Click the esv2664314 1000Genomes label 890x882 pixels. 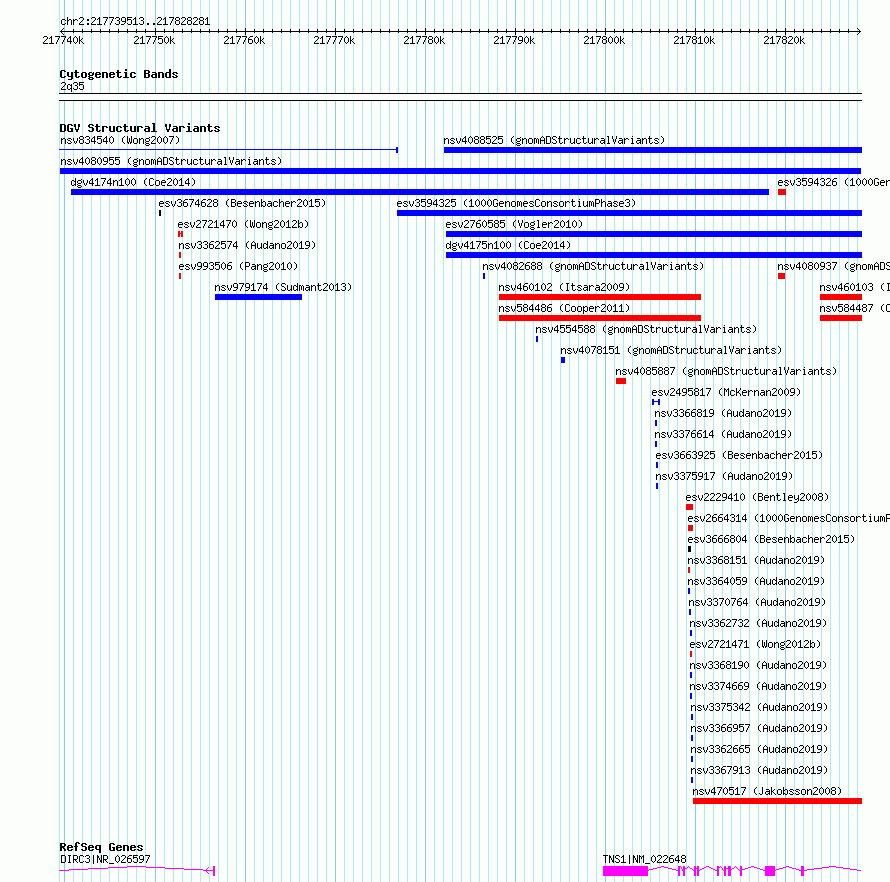(x=788, y=518)
